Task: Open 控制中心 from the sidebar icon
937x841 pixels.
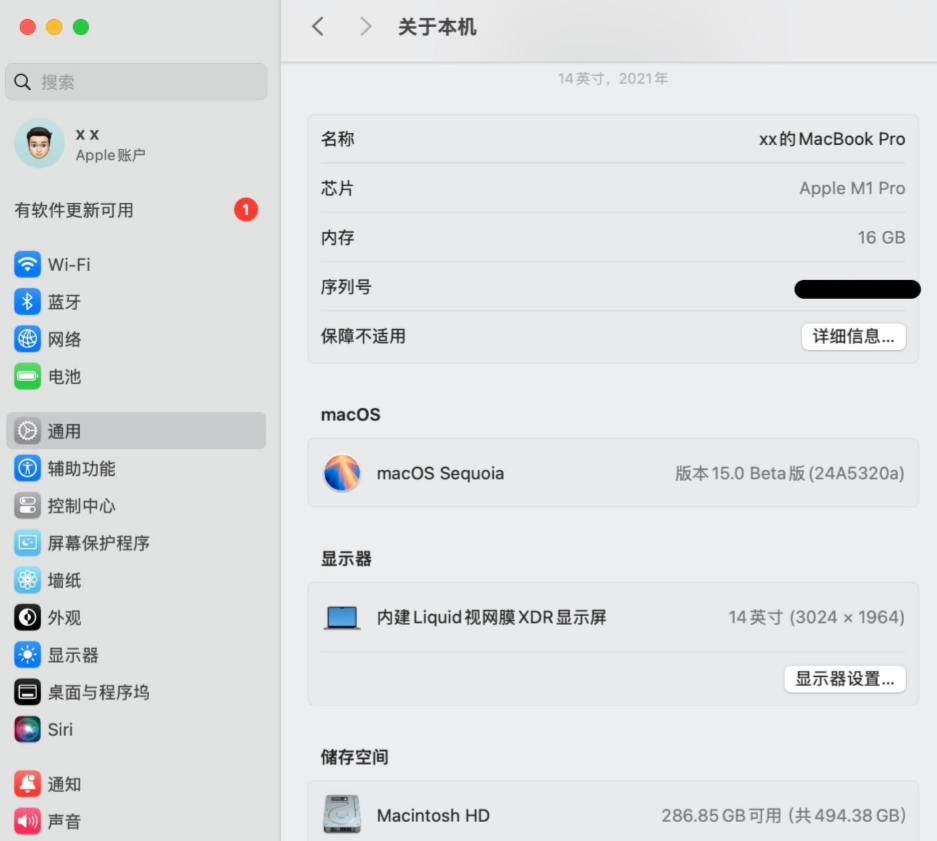Action: [27, 506]
